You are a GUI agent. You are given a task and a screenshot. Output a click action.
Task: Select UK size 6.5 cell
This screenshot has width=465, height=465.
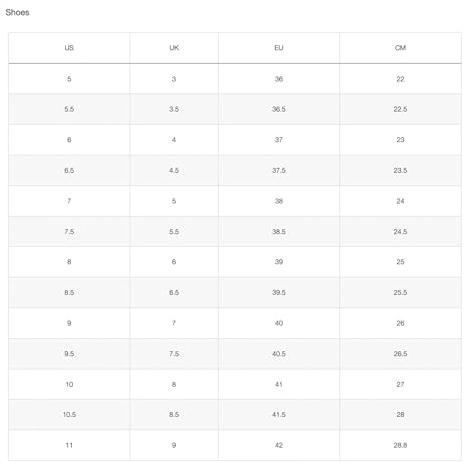174,293
